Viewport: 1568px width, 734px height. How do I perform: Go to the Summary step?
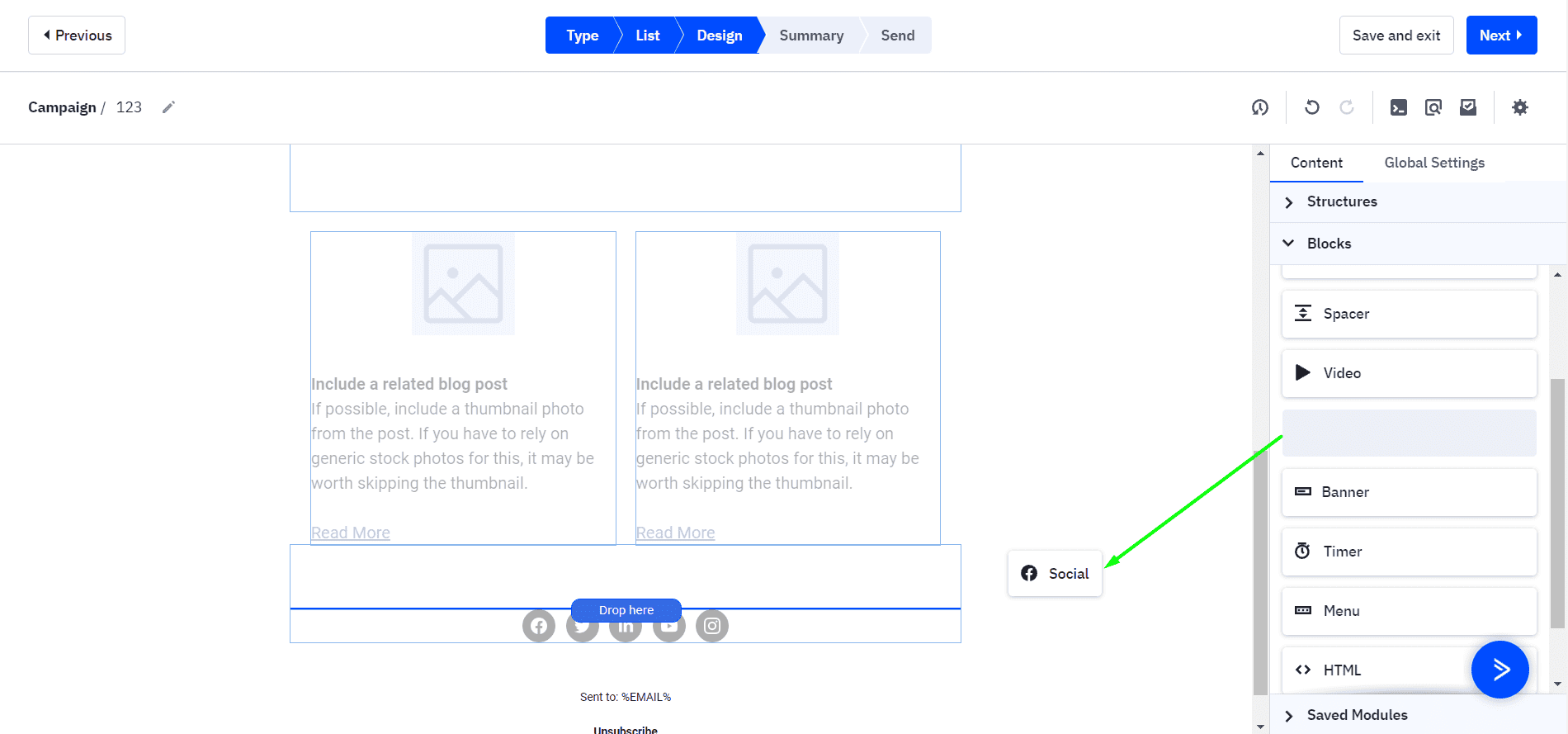[810, 36]
